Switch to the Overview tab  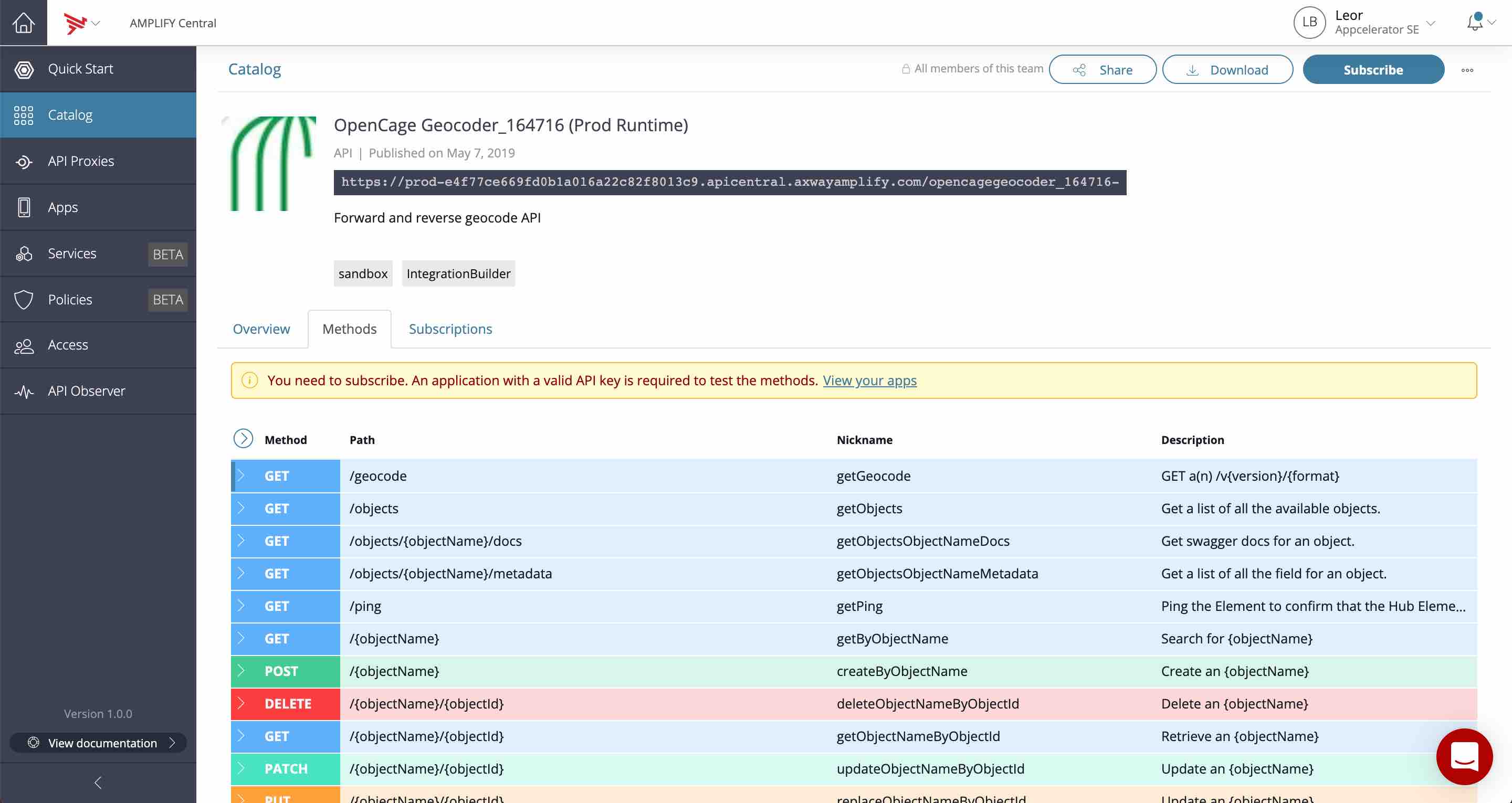click(261, 329)
